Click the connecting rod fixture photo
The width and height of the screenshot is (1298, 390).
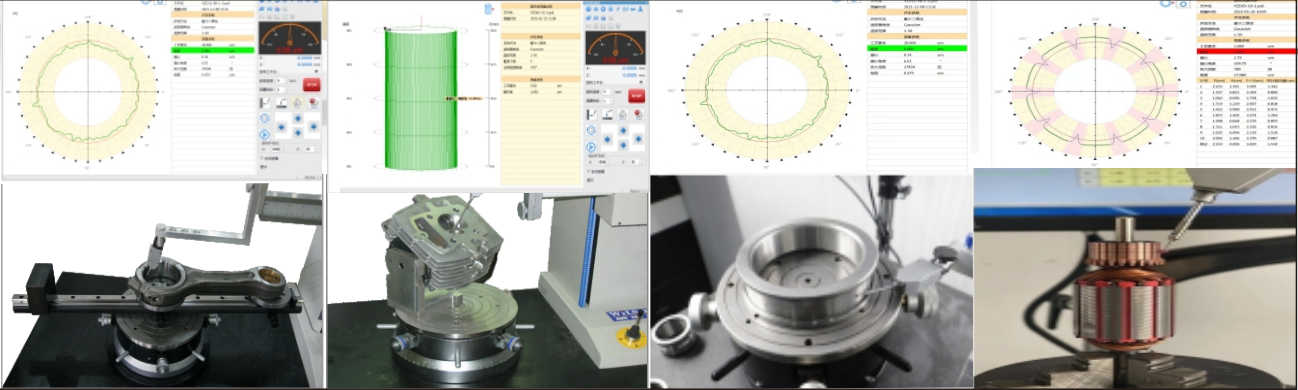(x=162, y=285)
